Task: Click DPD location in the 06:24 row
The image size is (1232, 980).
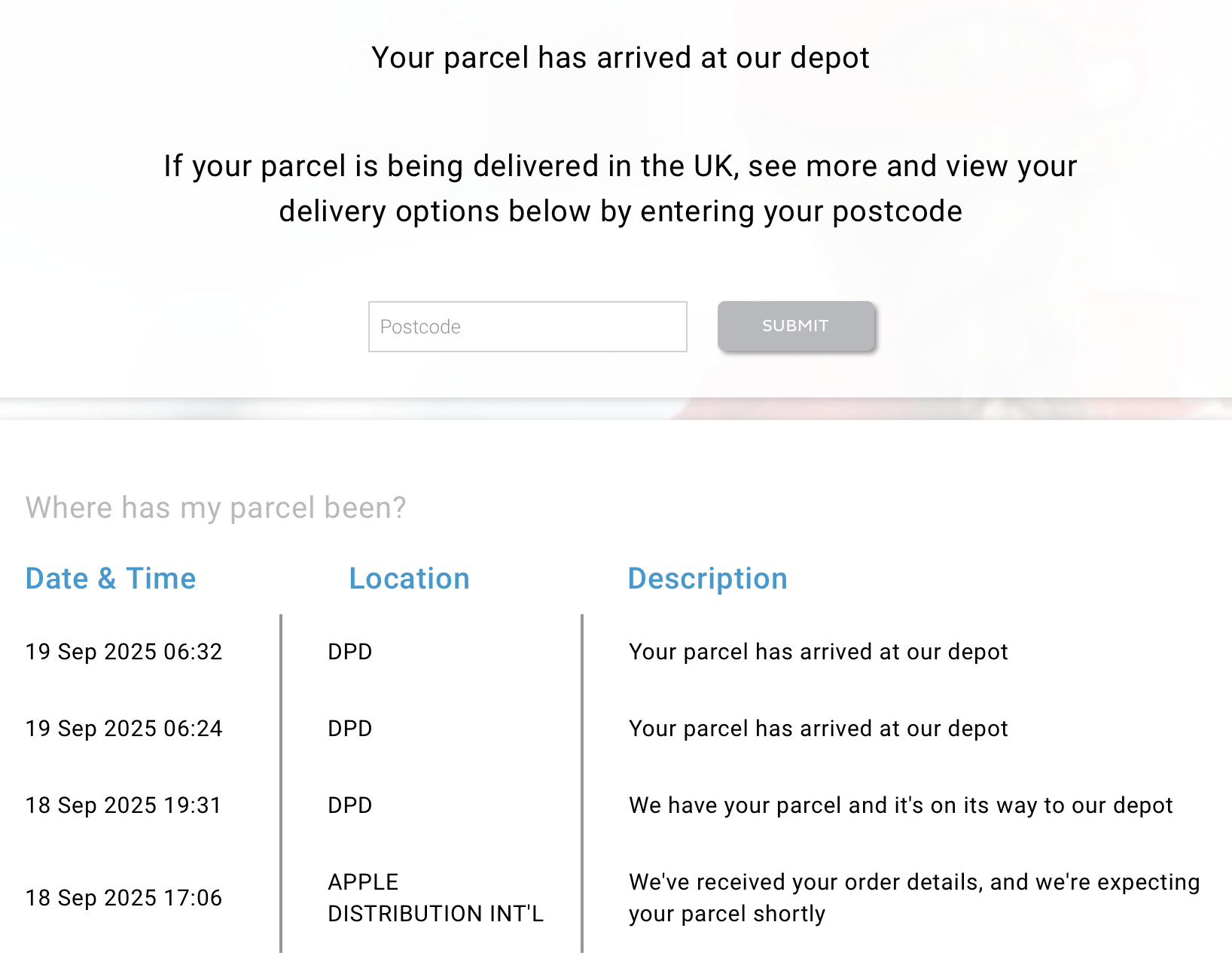Action: point(349,729)
